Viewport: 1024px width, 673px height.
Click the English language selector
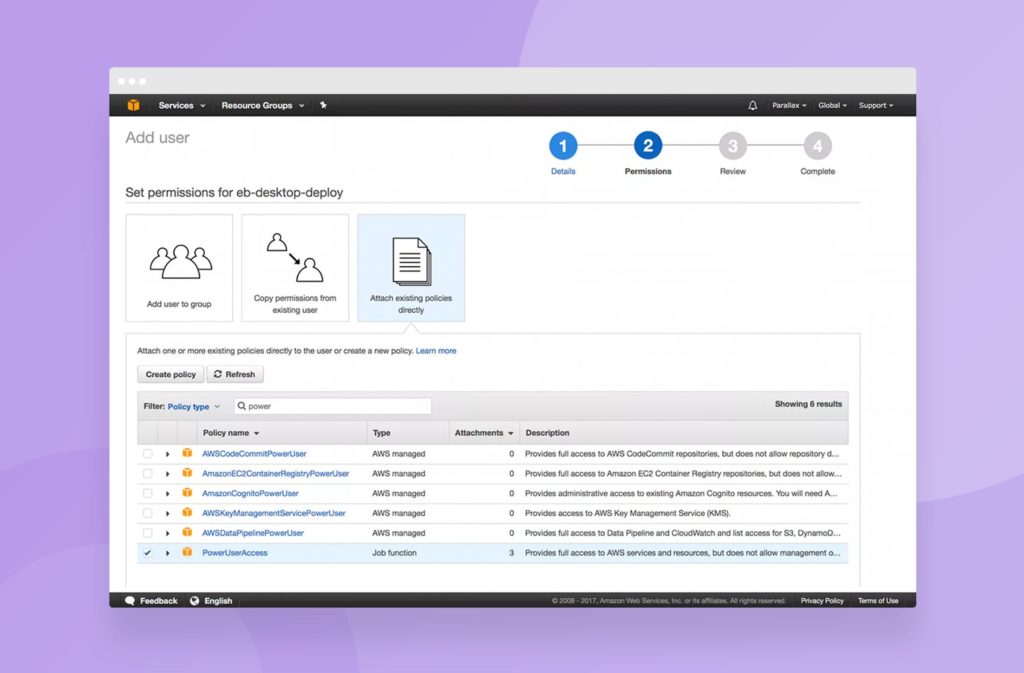pos(211,601)
